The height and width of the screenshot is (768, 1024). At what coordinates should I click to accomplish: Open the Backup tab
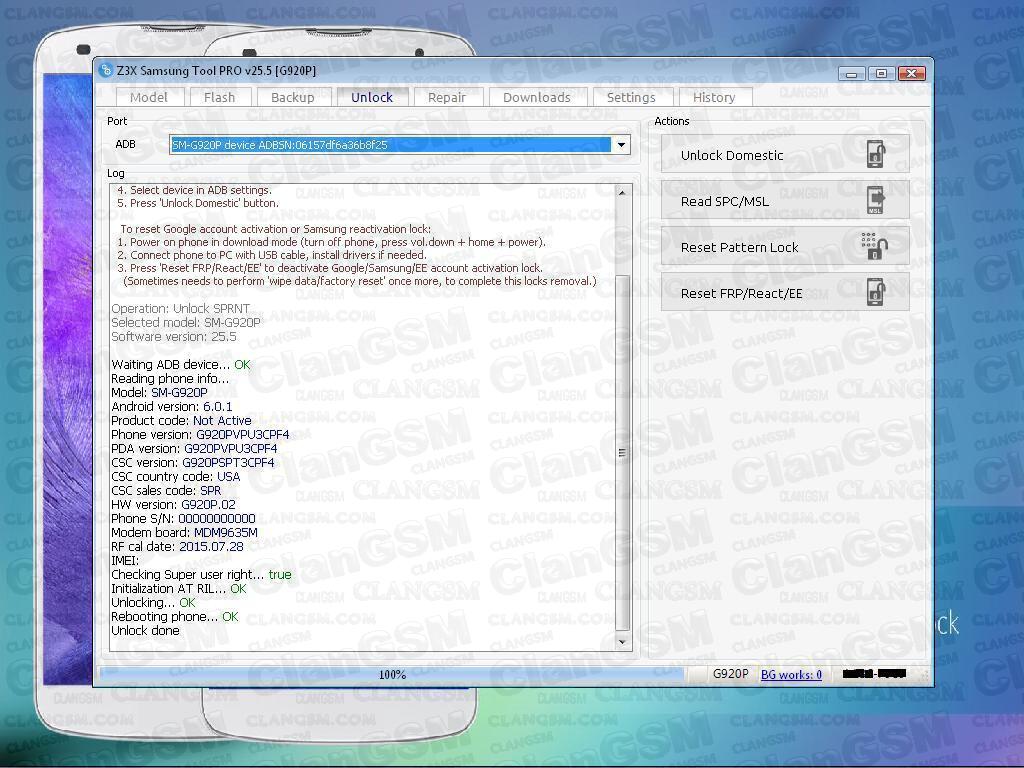click(x=293, y=97)
